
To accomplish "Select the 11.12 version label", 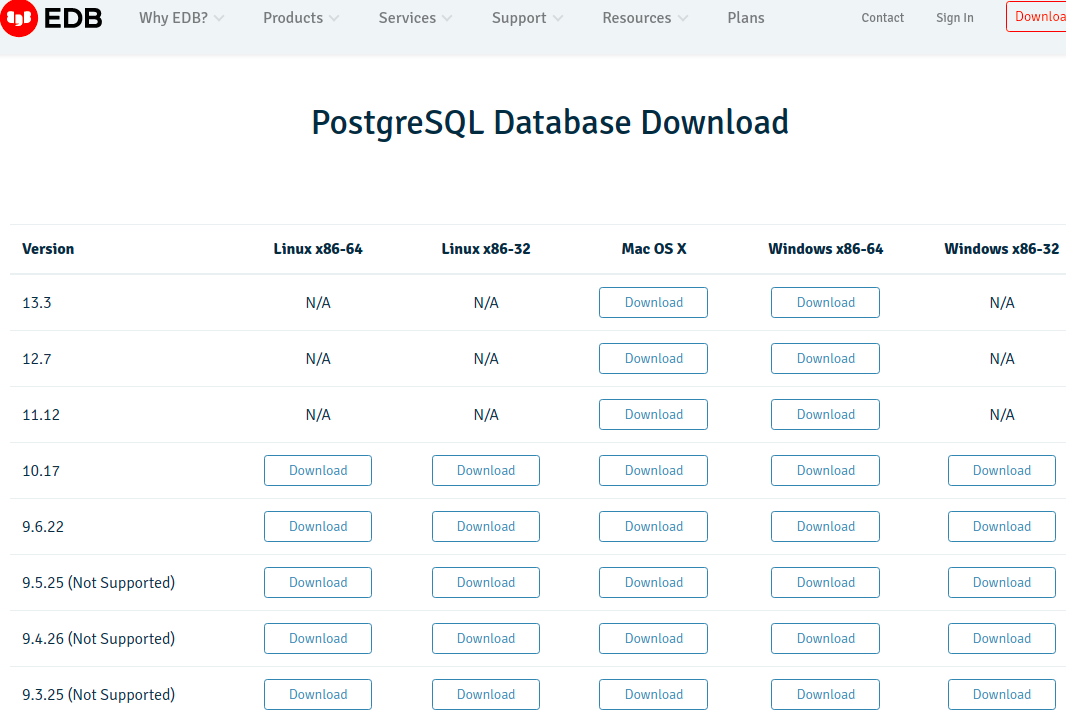I will coord(41,415).
